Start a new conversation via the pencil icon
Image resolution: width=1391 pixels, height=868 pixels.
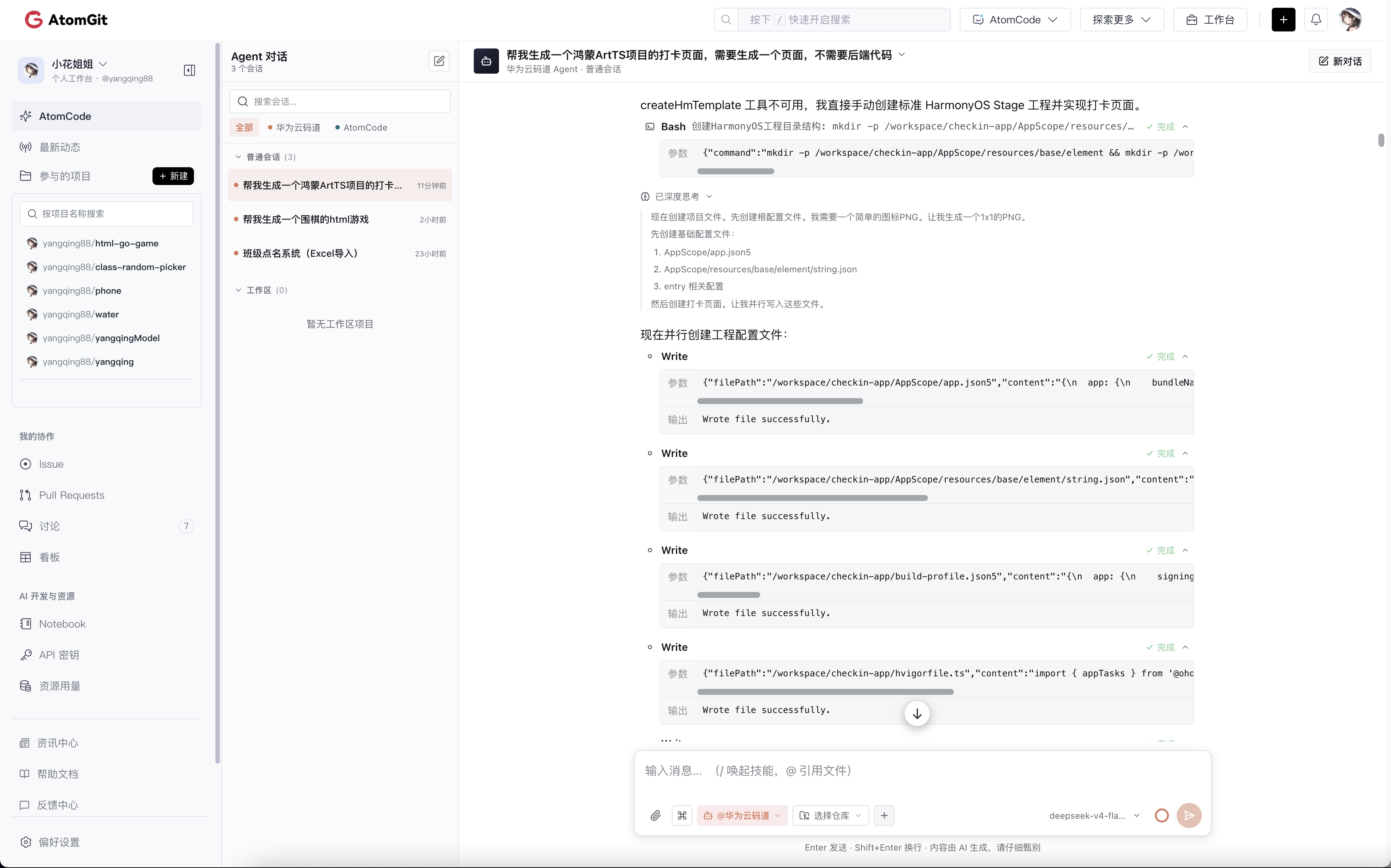(x=439, y=61)
